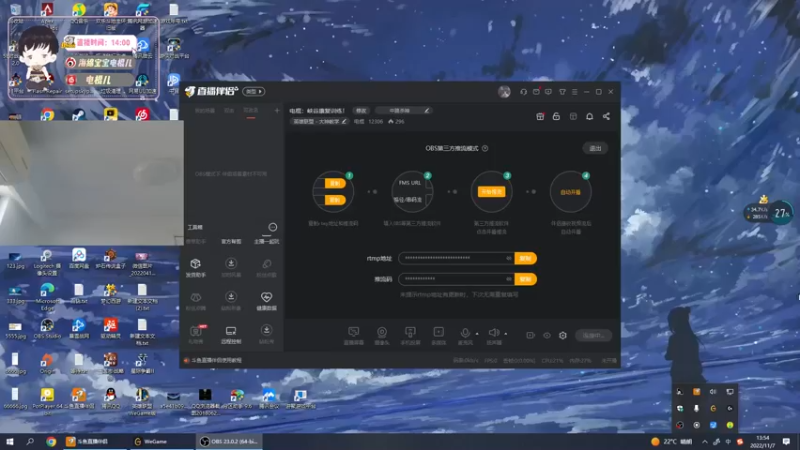Click the notification bell icon
This screenshot has height=450, width=800.
[589, 116]
